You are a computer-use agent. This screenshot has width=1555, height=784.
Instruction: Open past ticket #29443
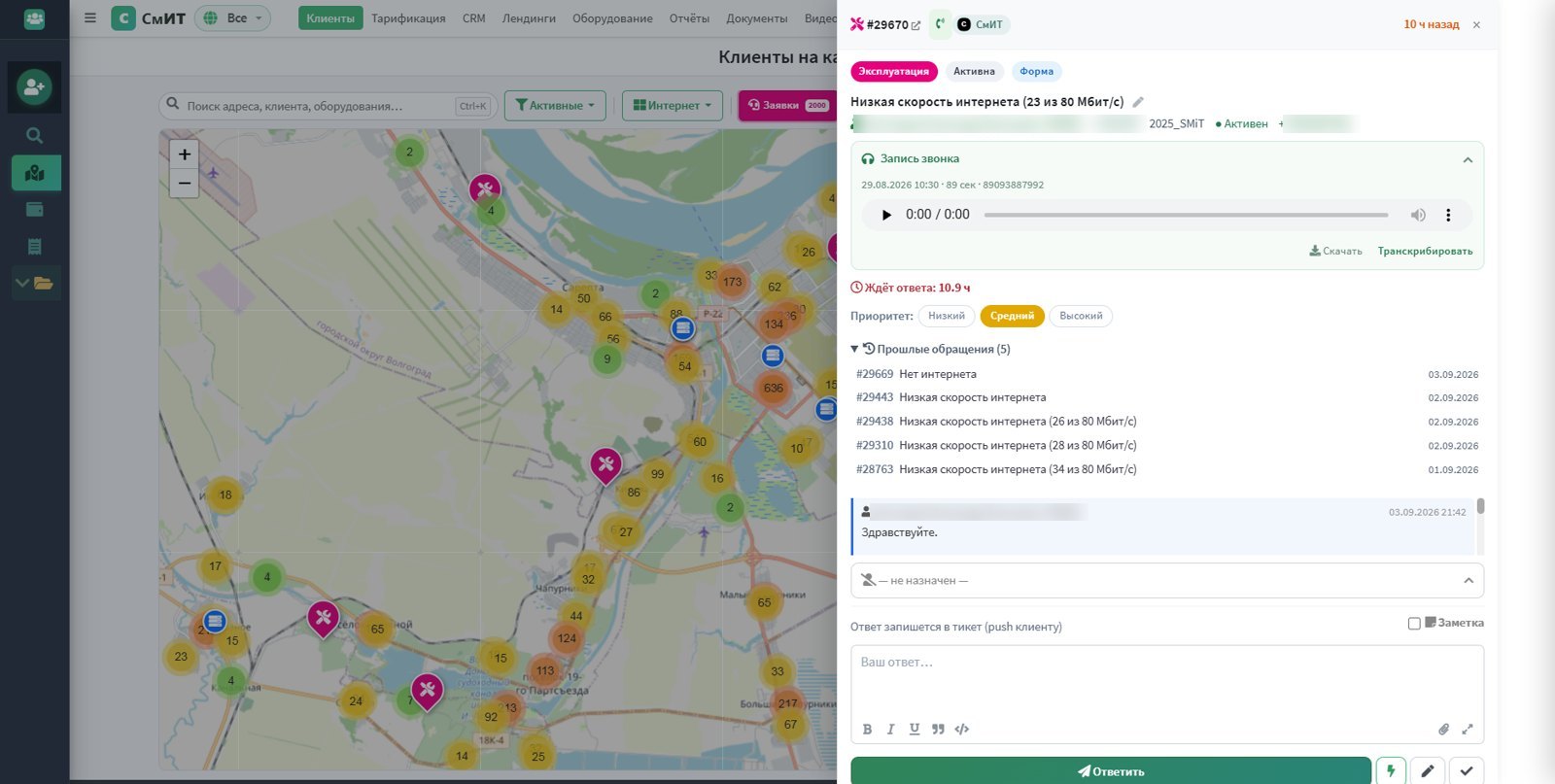(1166, 397)
